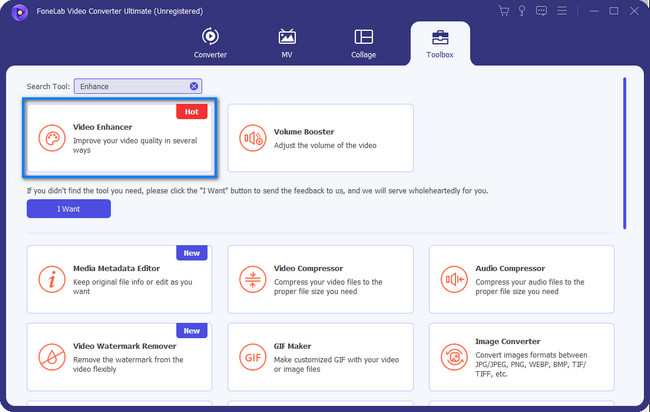Select the Audio Compressor title
The height and width of the screenshot is (412, 650).
point(510,268)
